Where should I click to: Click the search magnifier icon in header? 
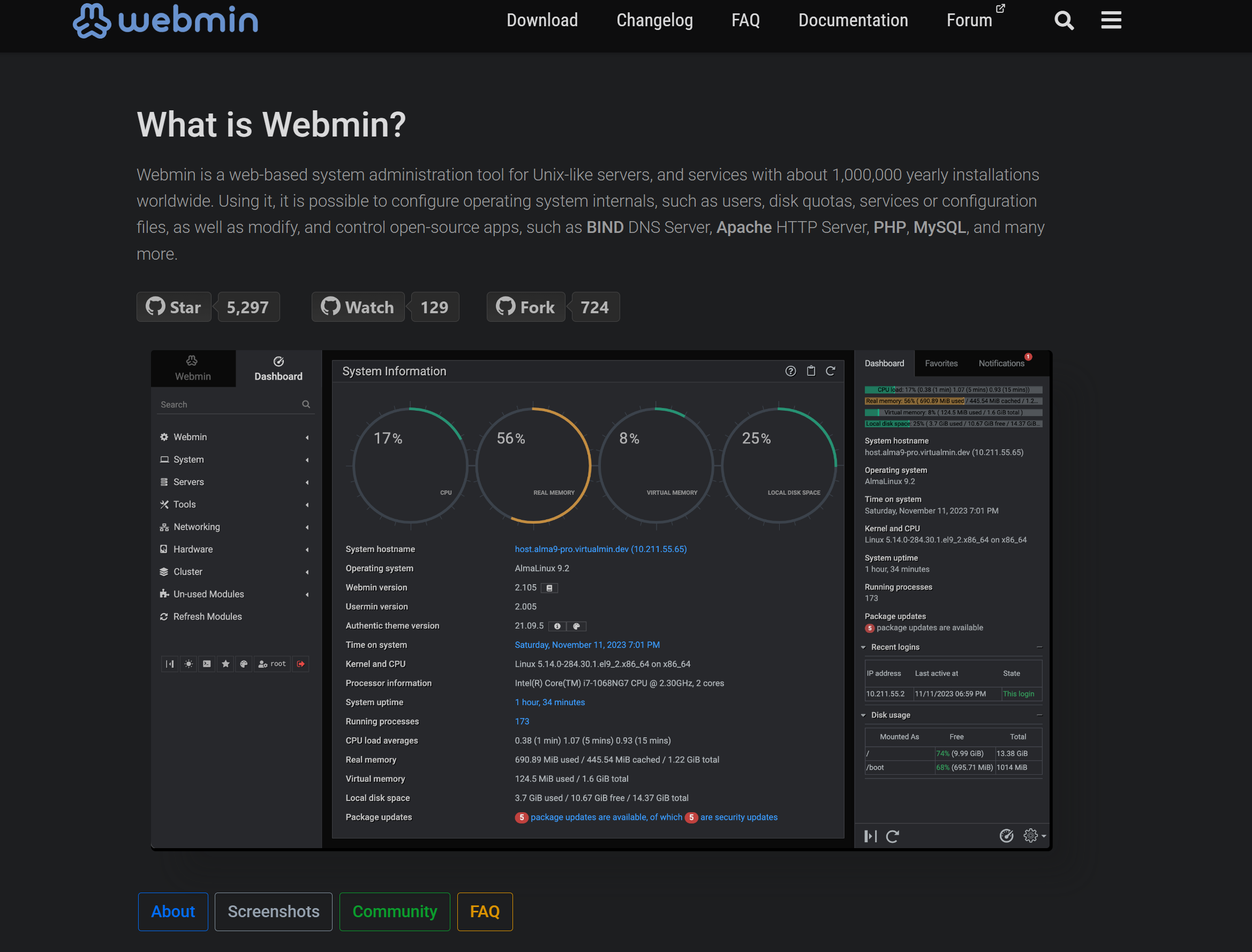[x=1064, y=20]
